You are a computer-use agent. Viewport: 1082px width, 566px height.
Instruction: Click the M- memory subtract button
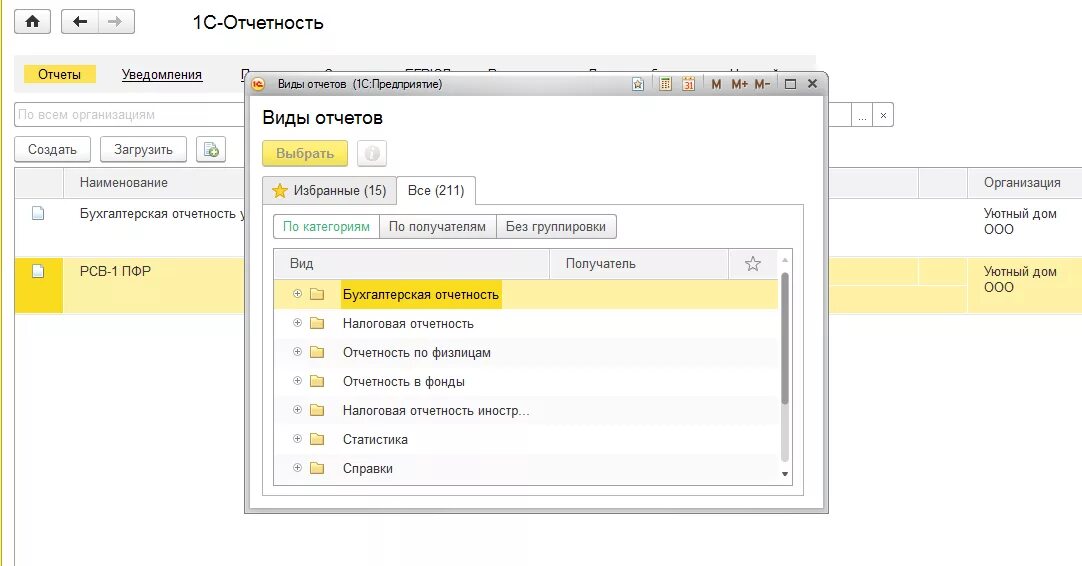click(x=762, y=84)
